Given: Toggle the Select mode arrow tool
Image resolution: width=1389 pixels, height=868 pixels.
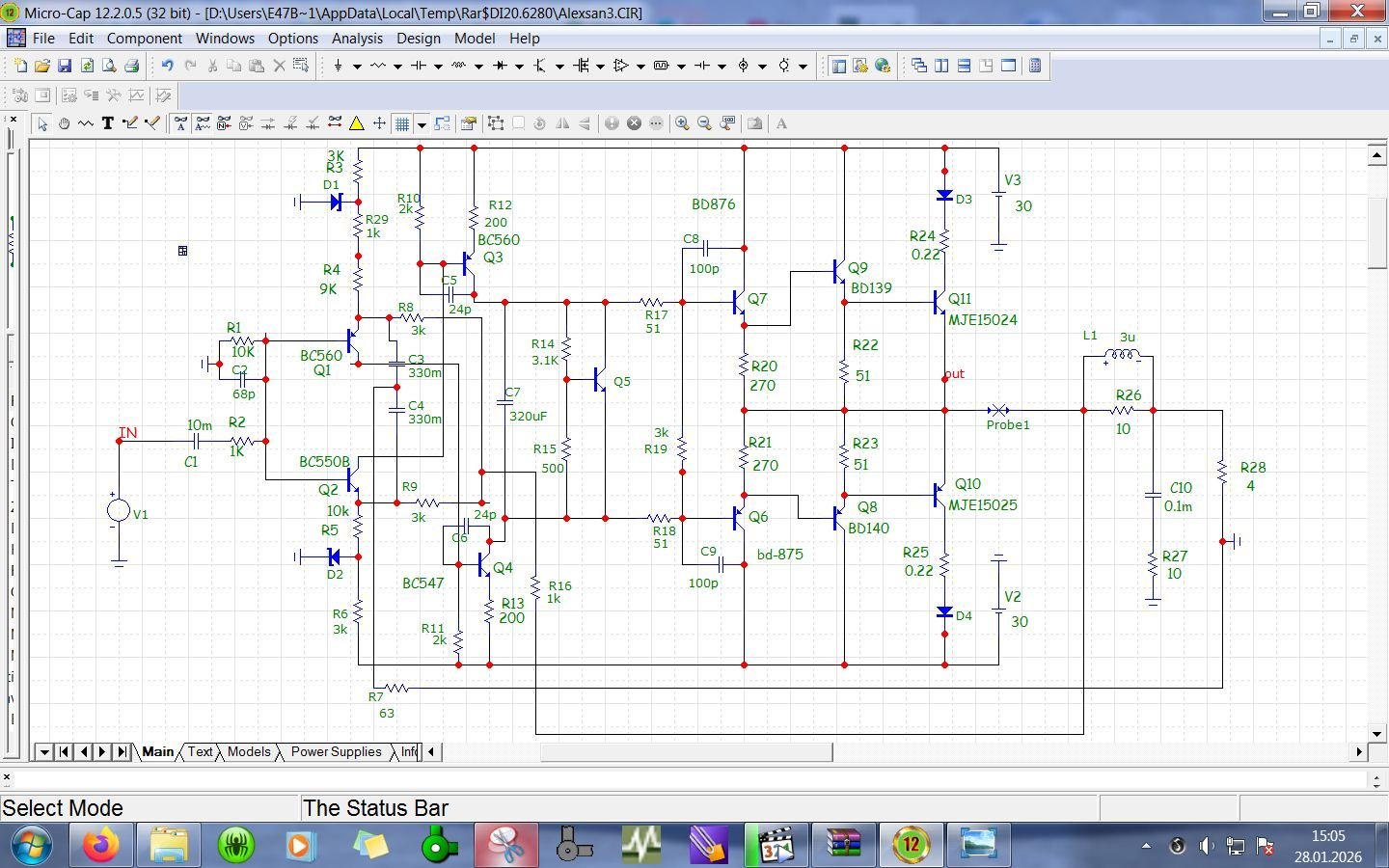Looking at the screenshot, I should (42, 123).
